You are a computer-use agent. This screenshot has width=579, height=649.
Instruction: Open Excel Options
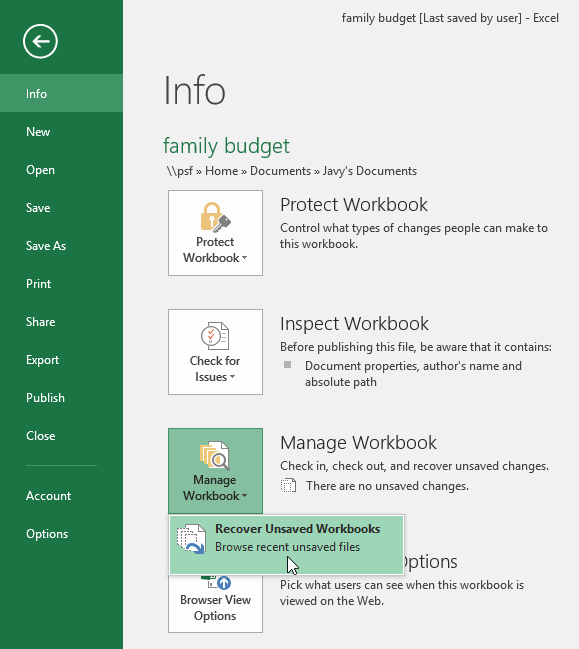61,534
